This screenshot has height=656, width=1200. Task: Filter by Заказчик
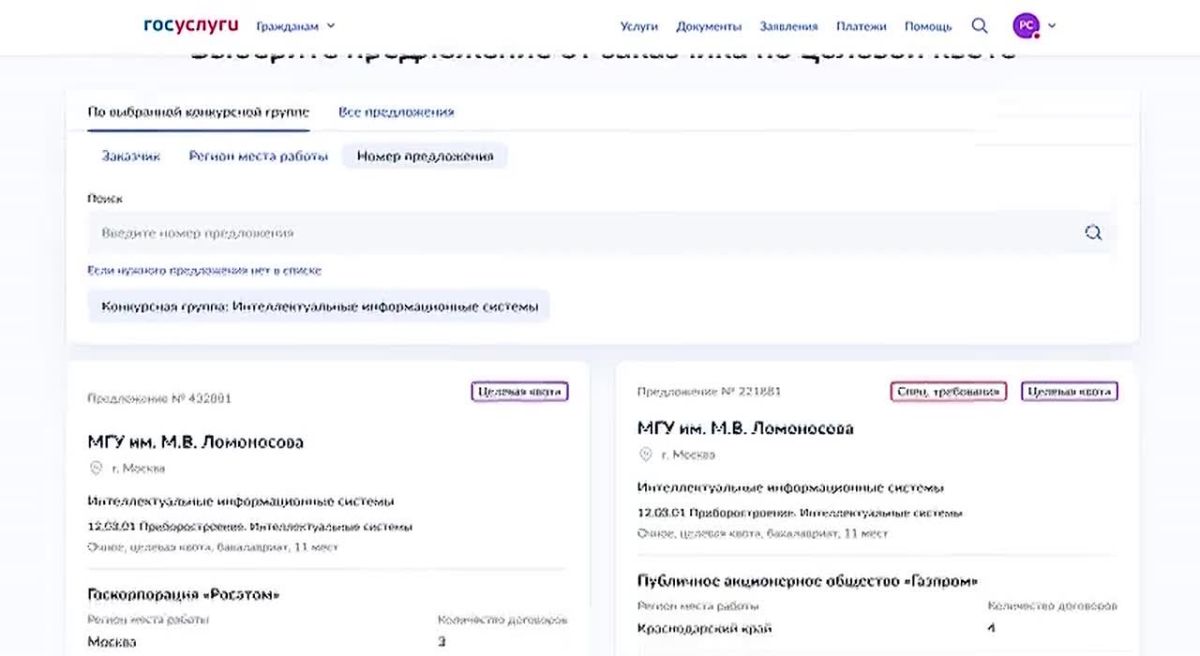(131, 156)
